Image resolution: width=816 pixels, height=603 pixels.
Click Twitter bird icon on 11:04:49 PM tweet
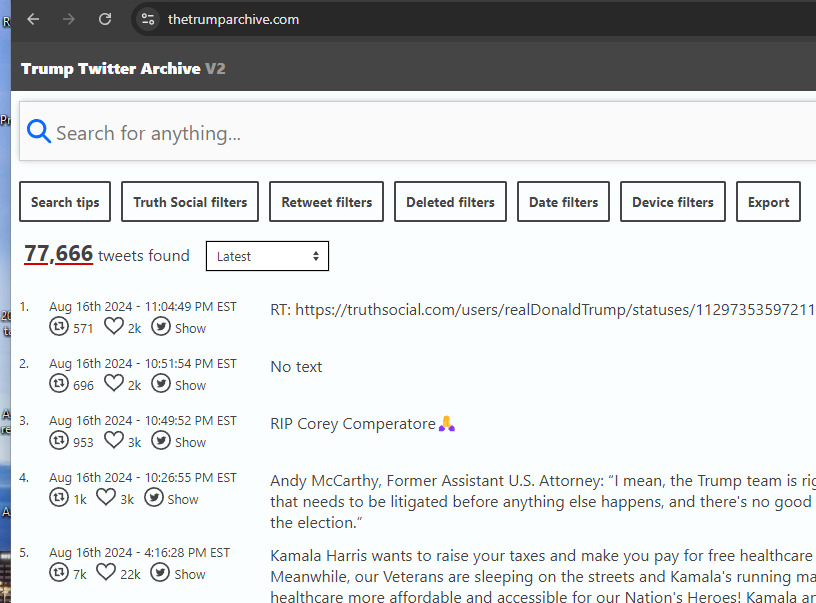tap(161, 327)
